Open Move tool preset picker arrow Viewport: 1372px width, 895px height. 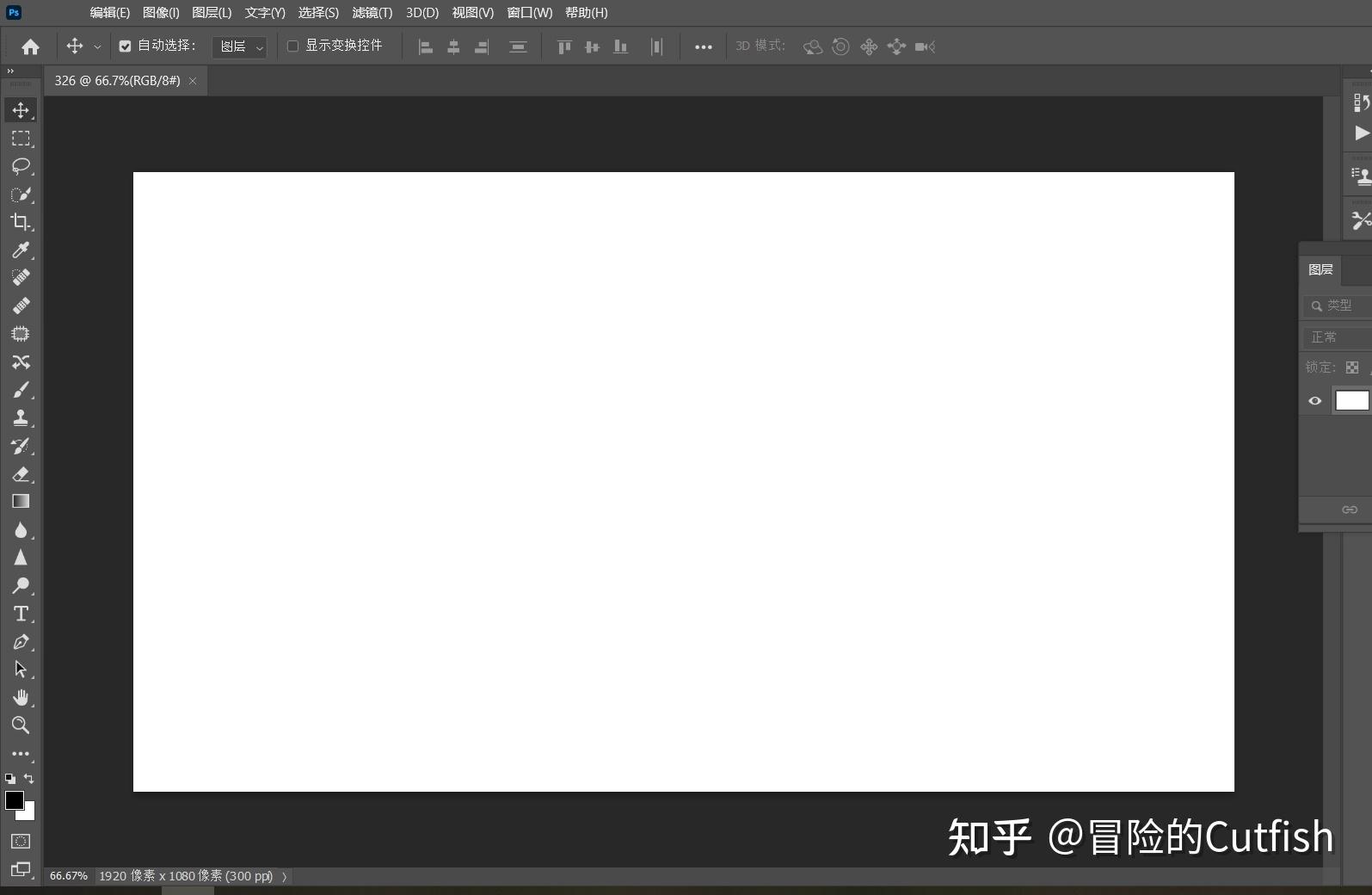point(97,46)
